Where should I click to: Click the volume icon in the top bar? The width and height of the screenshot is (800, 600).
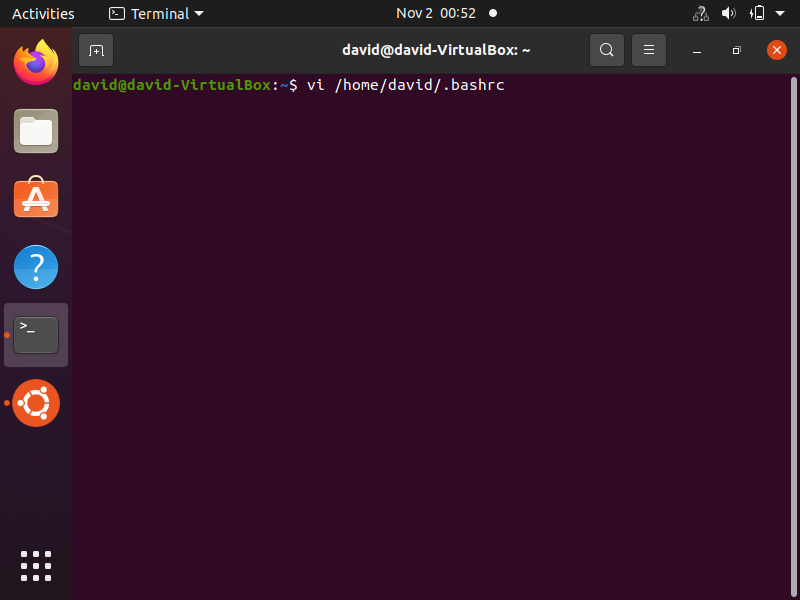[x=728, y=13]
